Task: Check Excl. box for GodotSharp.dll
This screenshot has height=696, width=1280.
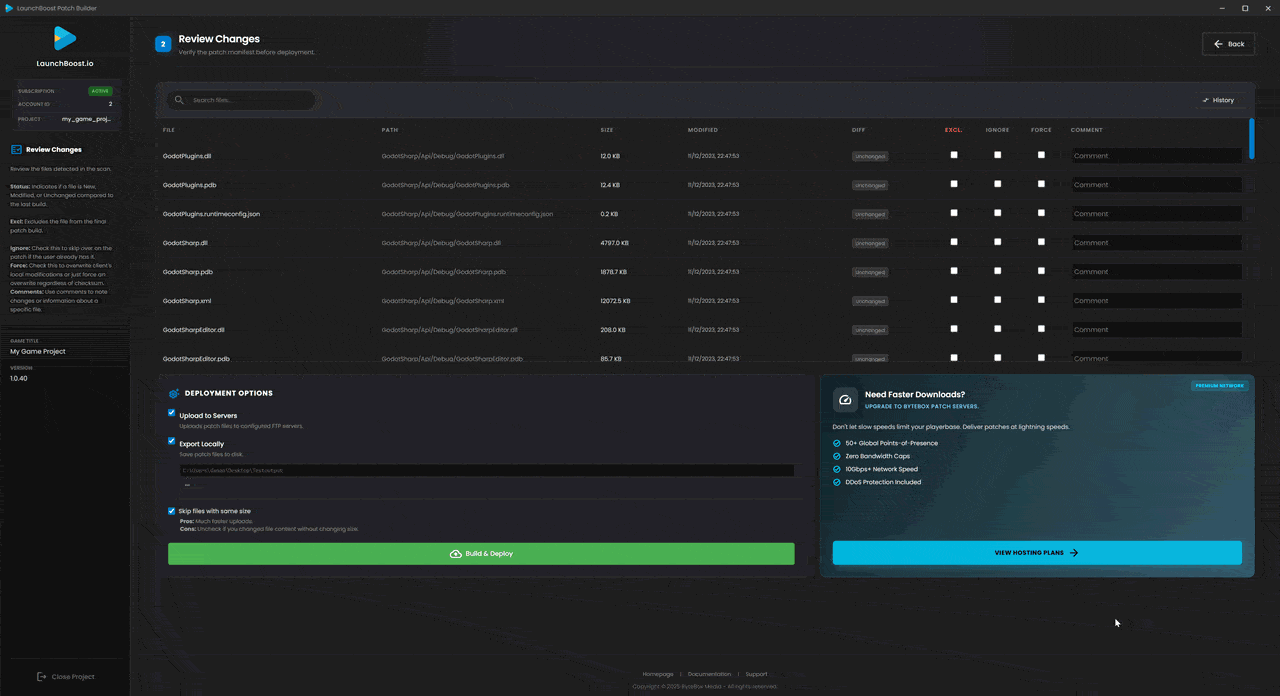Action: click(x=954, y=242)
